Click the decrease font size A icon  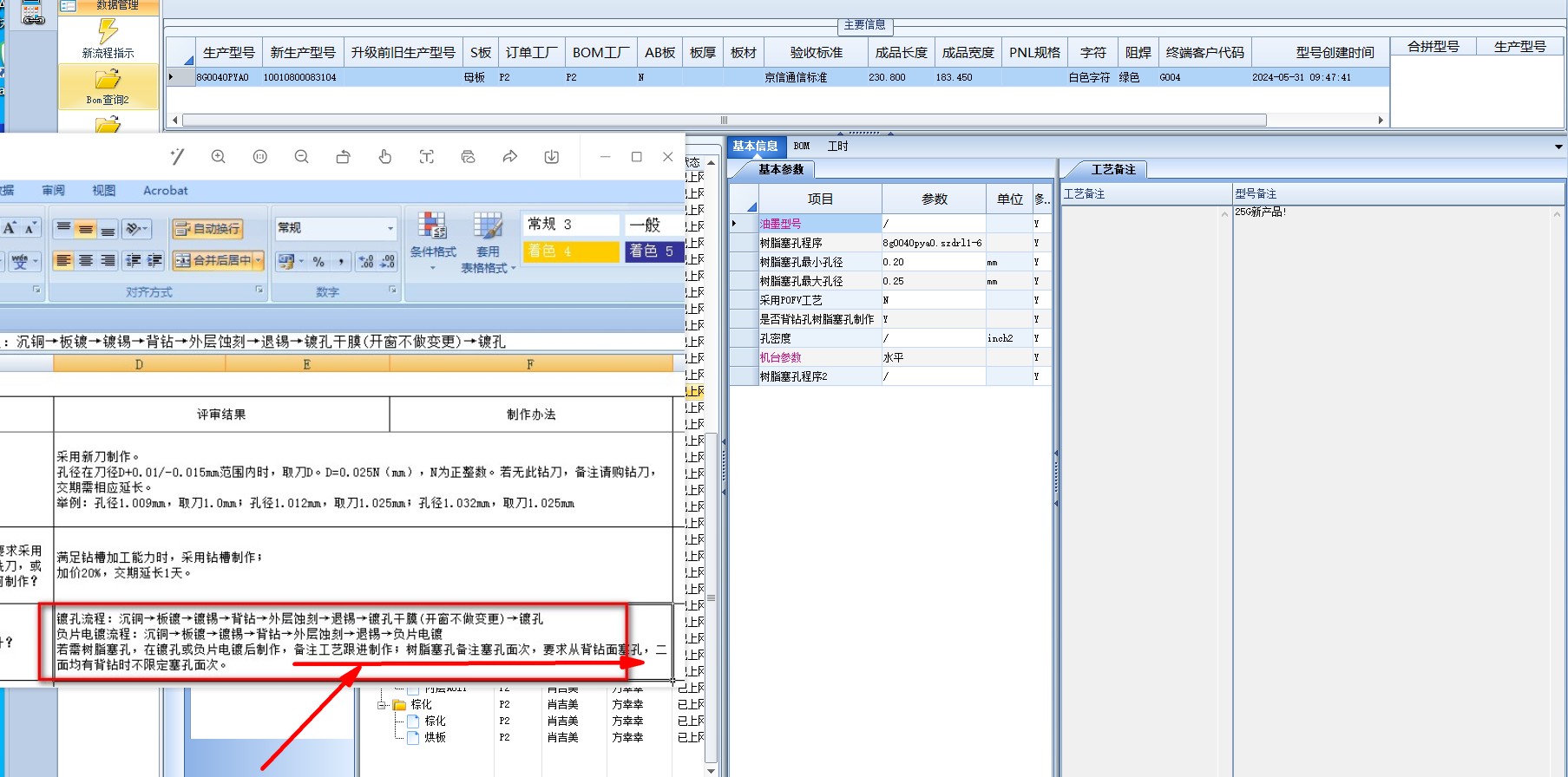click(30, 228)
